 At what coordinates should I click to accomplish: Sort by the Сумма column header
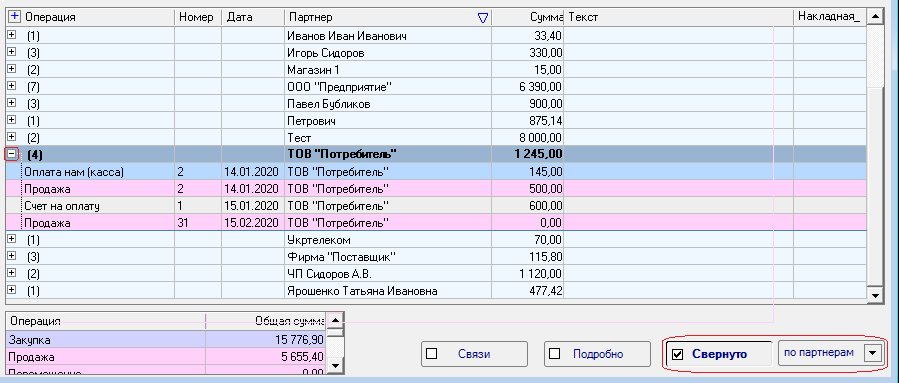527,17
